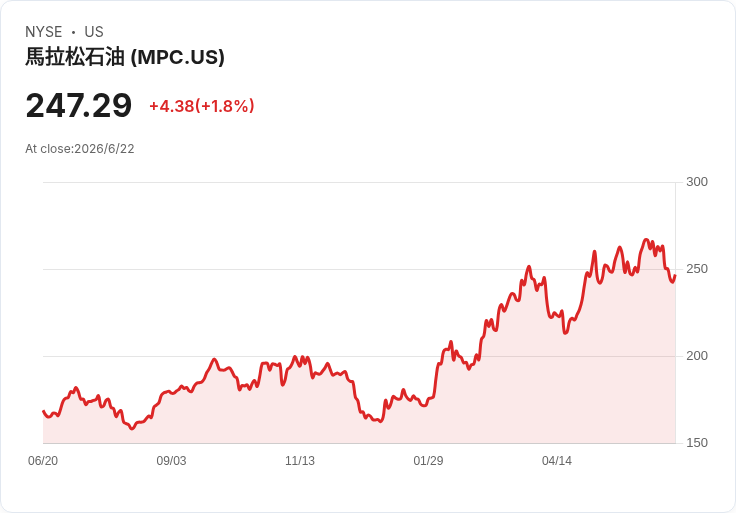This screenshot has width=736, height=513.
Task: Click the price change +4.38(+1.8%)
Action: pyautogui.click(x=202, y=106)
